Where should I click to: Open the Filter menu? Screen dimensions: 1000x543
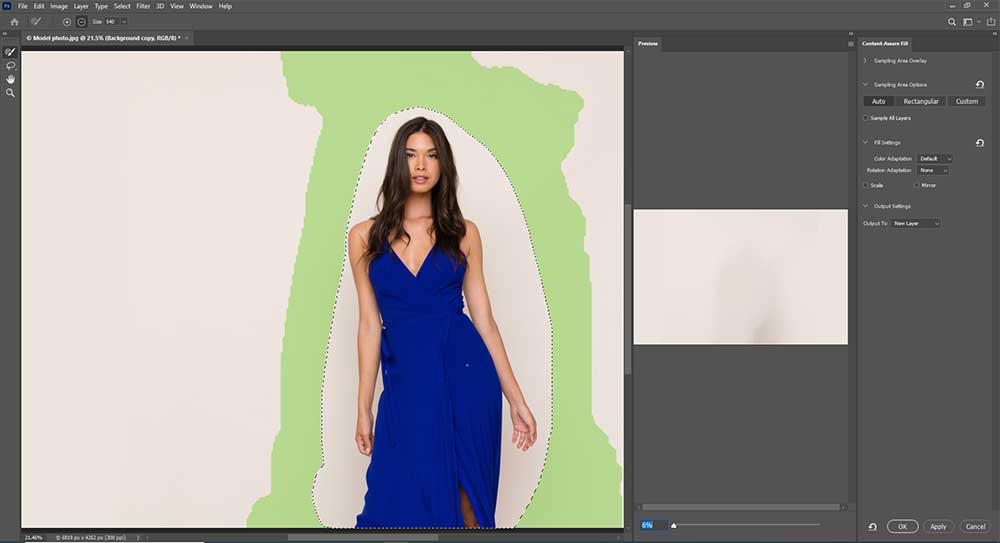(142, 6)
